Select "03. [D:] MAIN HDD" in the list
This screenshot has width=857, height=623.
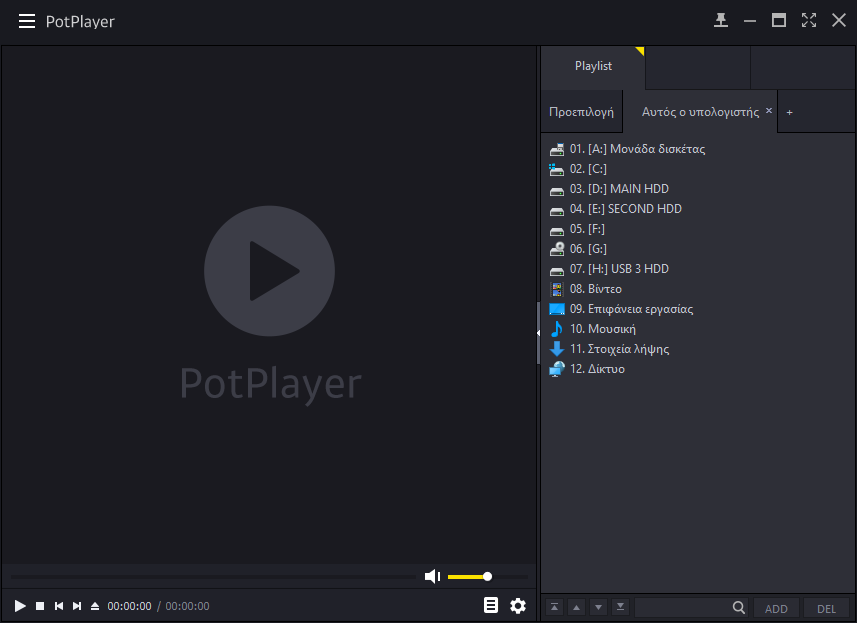[x=619, y=189]
